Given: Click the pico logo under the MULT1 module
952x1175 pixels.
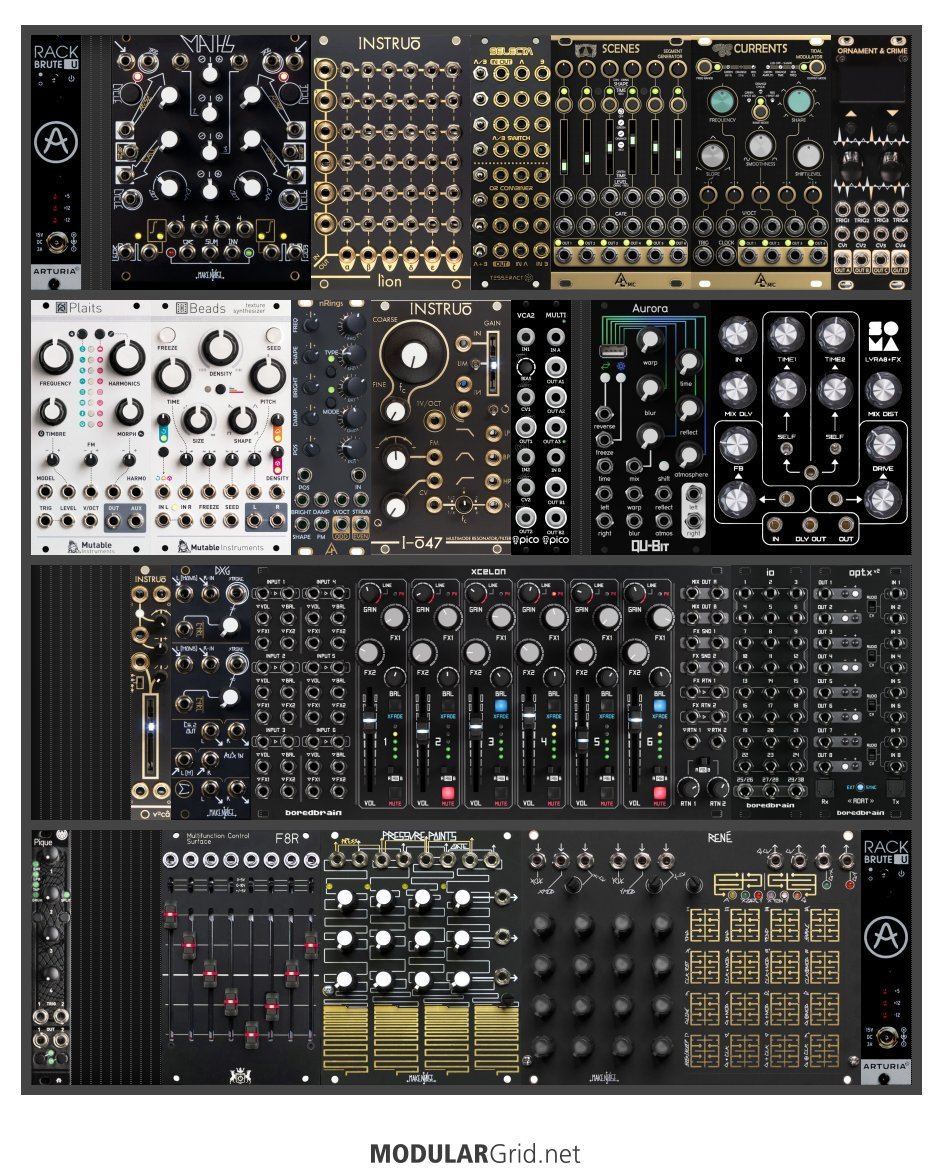Looking at the screenshot, I should pyautogui.click(x=555, y=540).
